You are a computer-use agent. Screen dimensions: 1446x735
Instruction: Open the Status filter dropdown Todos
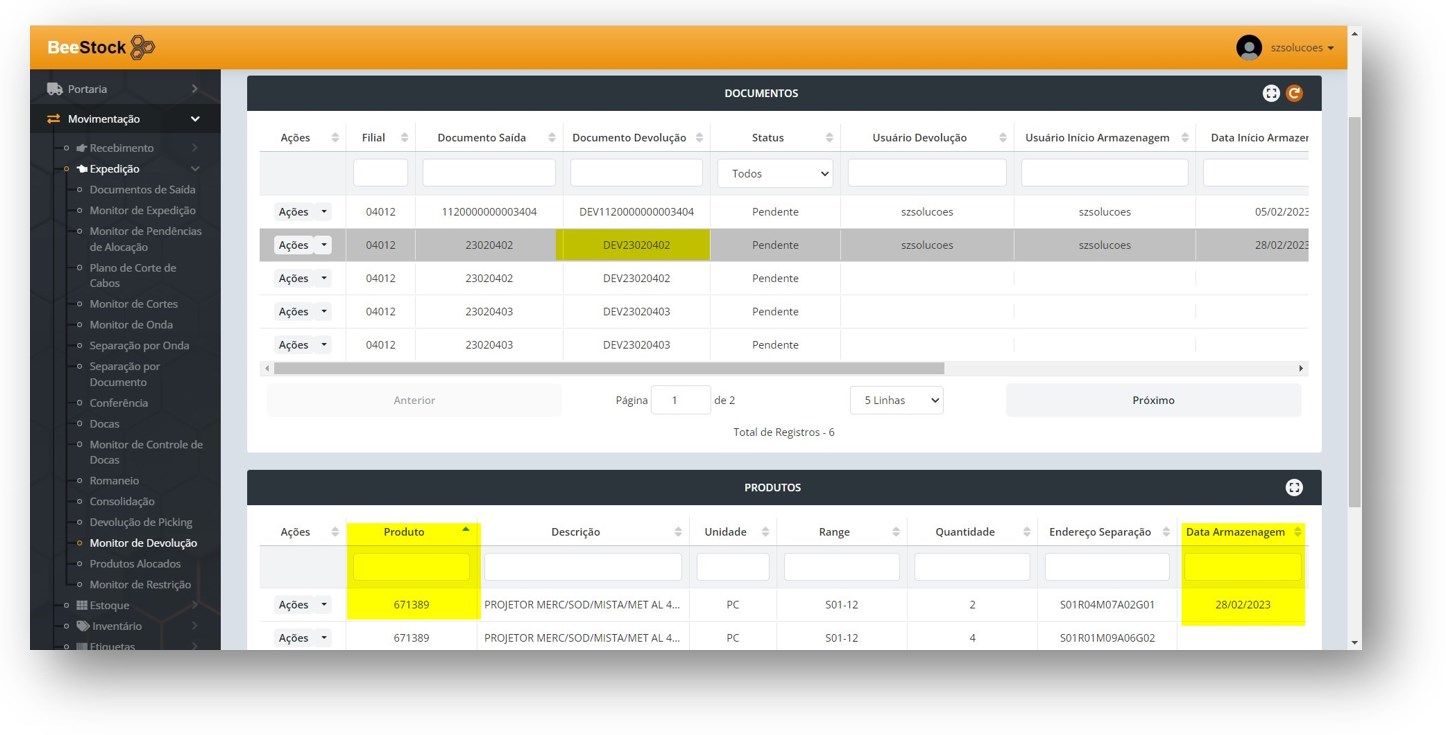pos(775,173)
